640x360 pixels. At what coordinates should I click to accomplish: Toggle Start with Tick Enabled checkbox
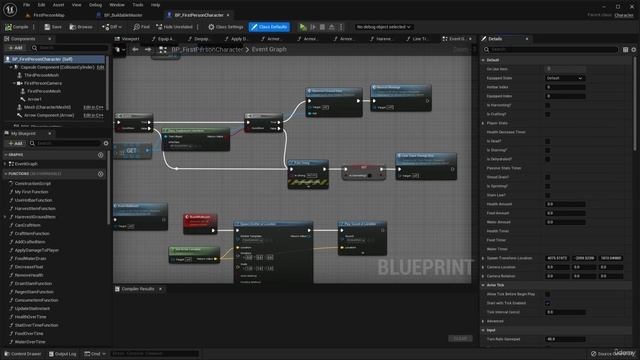pos(548,303)
